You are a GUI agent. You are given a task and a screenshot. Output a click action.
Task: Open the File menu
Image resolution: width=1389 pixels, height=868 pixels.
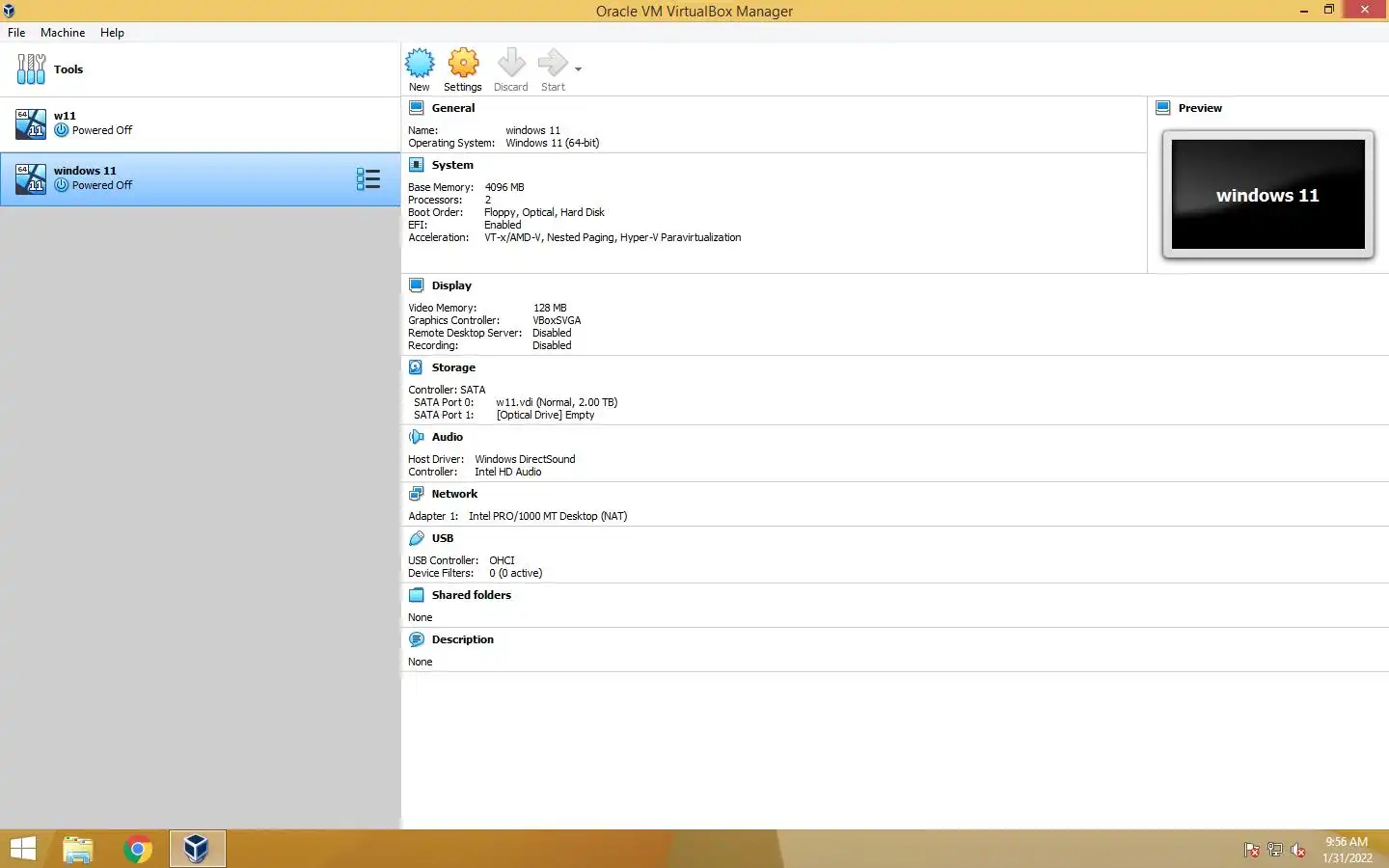coord(16,32)
